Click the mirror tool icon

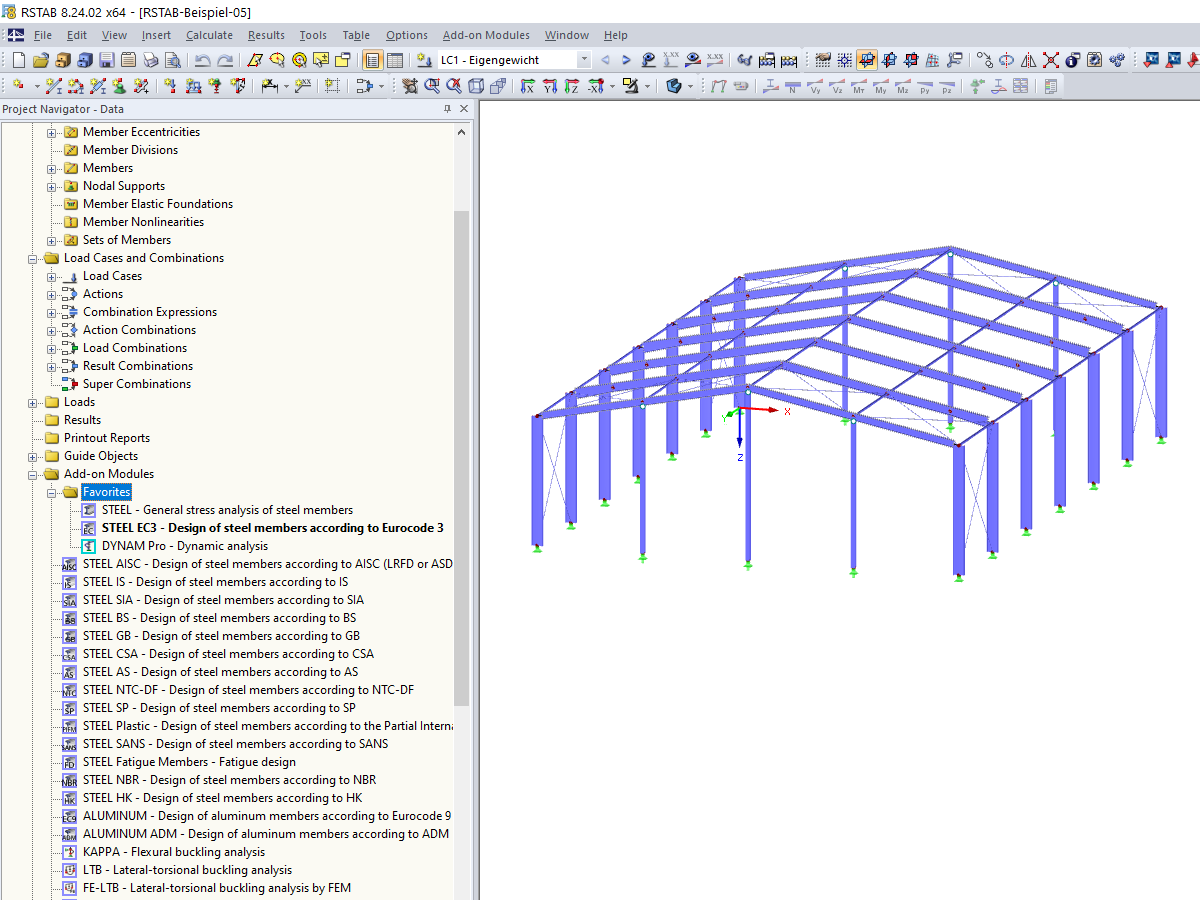[x=1029, y=60]
